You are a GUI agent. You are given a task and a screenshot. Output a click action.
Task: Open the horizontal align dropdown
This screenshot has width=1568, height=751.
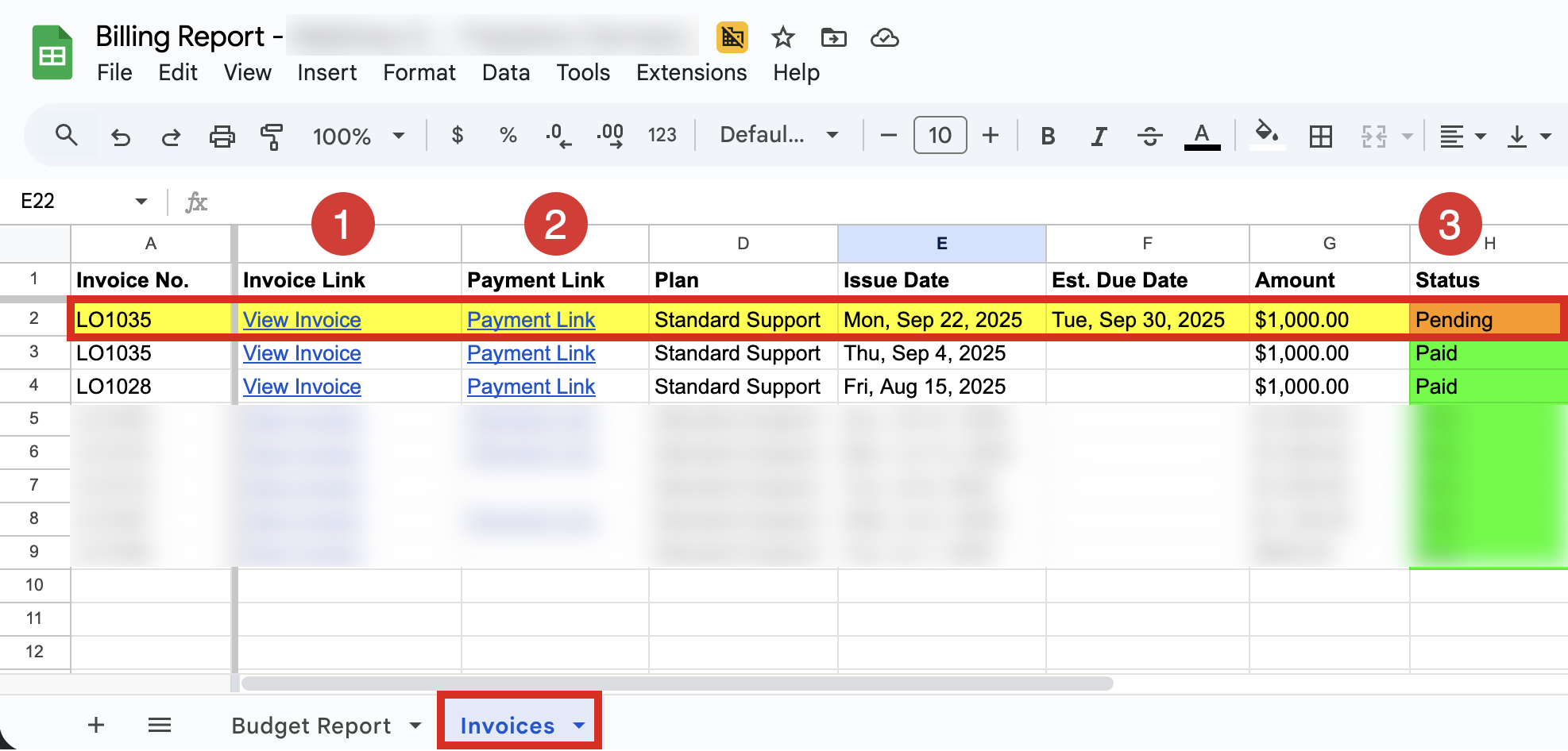[1462, 137]
